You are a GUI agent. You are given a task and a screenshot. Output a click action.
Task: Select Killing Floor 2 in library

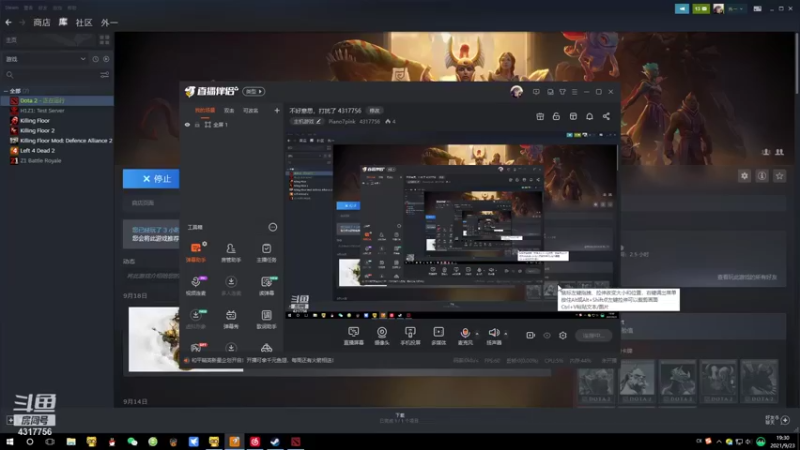click(x=37, y=131)
